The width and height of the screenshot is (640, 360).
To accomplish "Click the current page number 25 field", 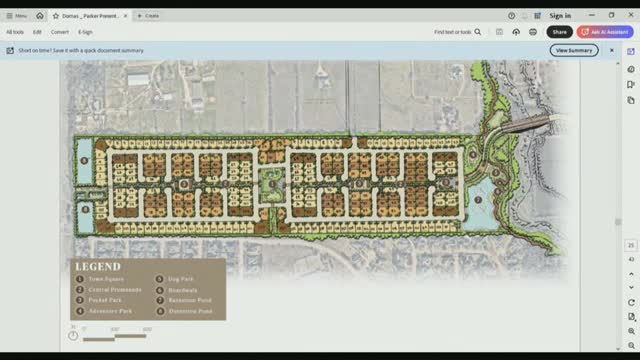I will pos(631,245).
